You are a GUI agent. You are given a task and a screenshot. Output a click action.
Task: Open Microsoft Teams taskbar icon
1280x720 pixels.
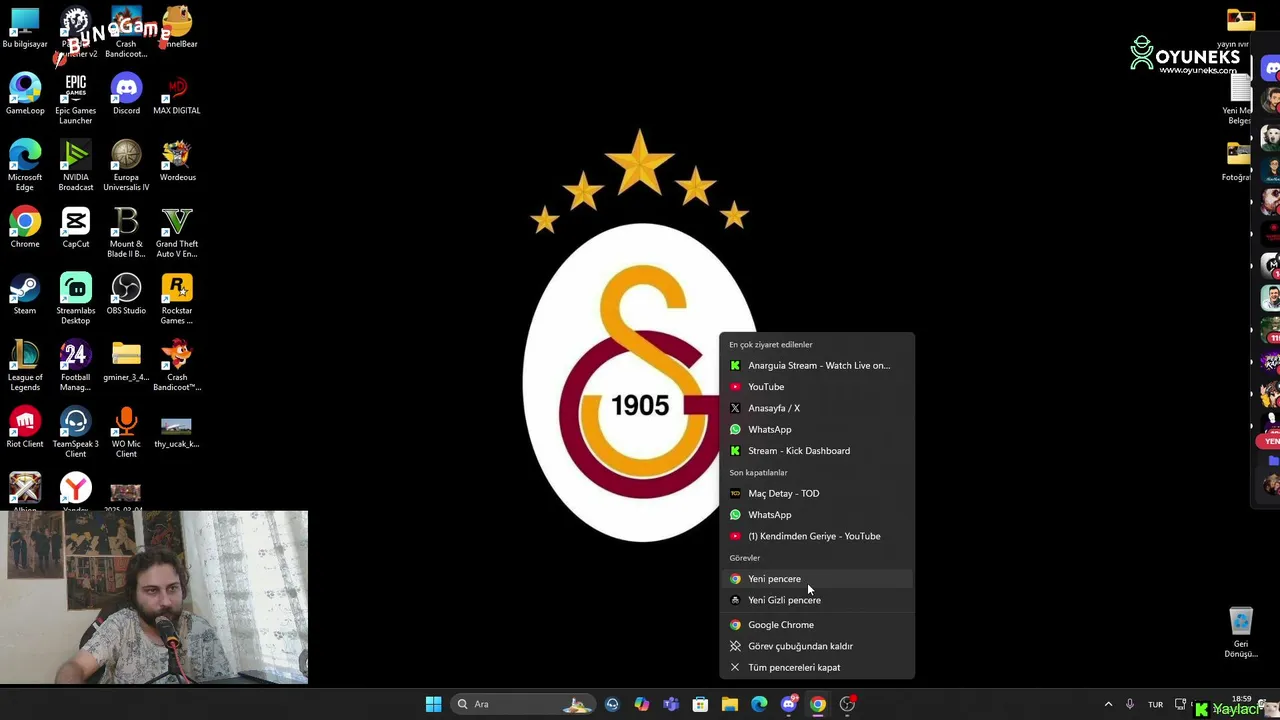pyautogui.click(x=671, y=704)
